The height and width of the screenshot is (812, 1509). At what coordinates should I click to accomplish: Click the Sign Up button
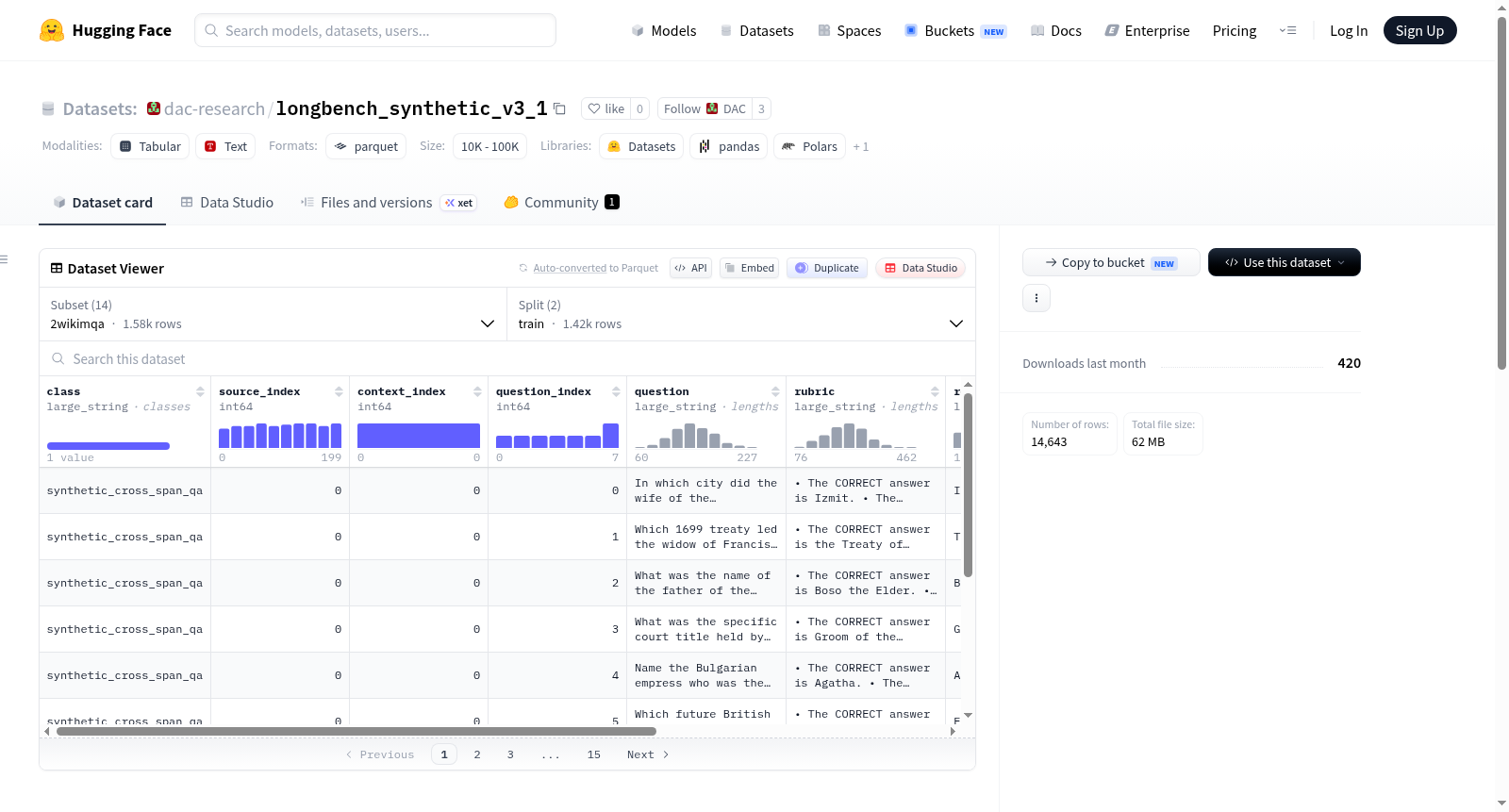tap(1419, 30)
